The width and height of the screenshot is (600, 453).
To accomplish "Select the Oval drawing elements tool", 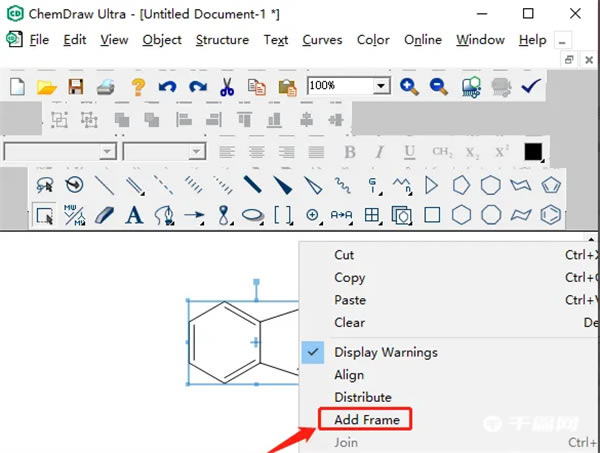I will point(253,215).
